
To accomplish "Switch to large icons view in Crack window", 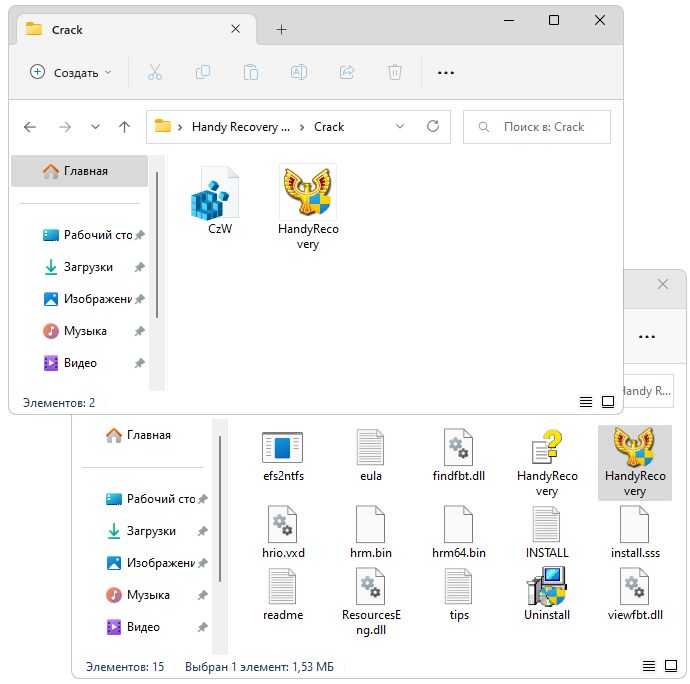I will tap(608, 402).
